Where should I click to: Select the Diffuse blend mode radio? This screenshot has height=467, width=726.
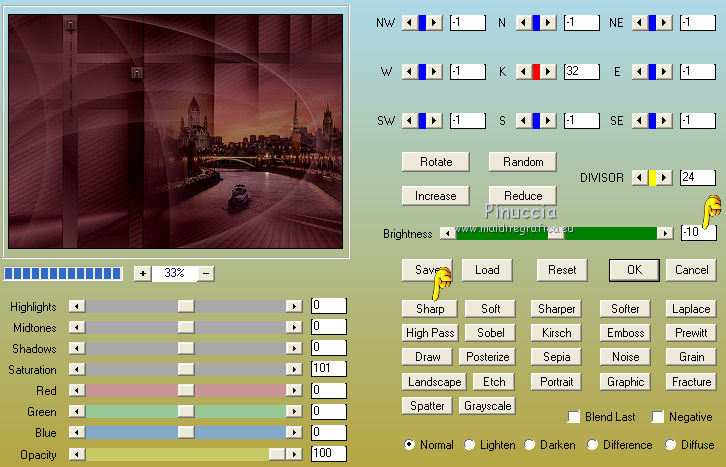670,445
